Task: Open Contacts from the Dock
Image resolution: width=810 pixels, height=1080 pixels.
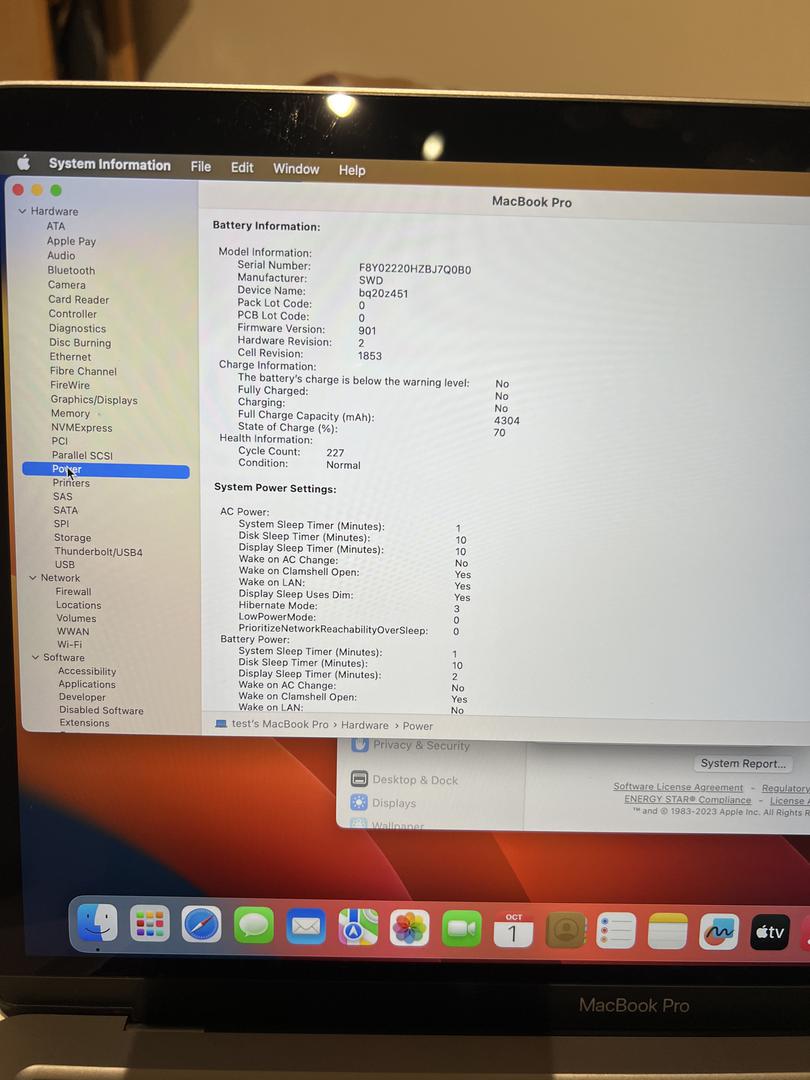Action: tap(565, 930)
